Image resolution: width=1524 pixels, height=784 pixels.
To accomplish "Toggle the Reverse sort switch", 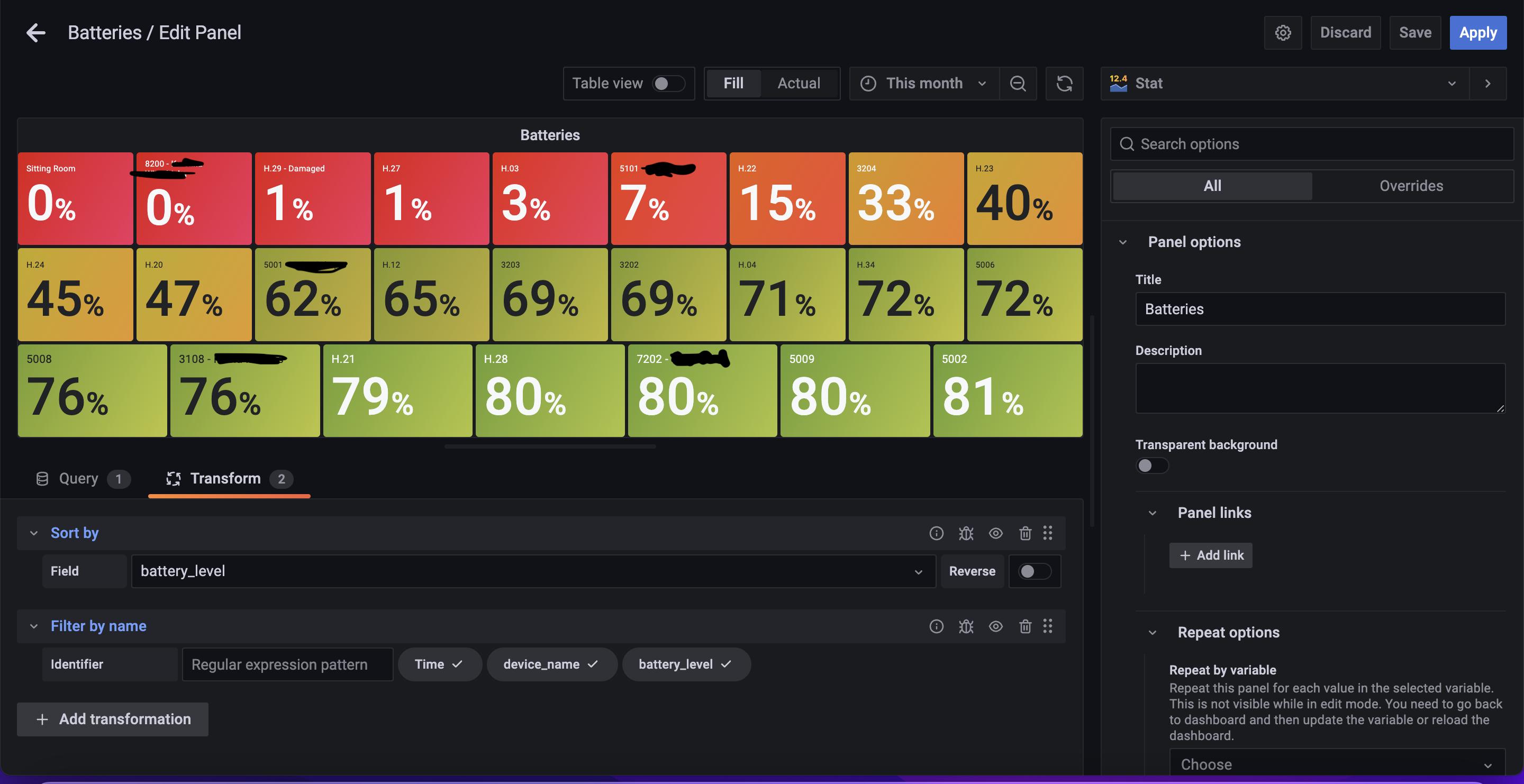I will [x=1034, y=571].
